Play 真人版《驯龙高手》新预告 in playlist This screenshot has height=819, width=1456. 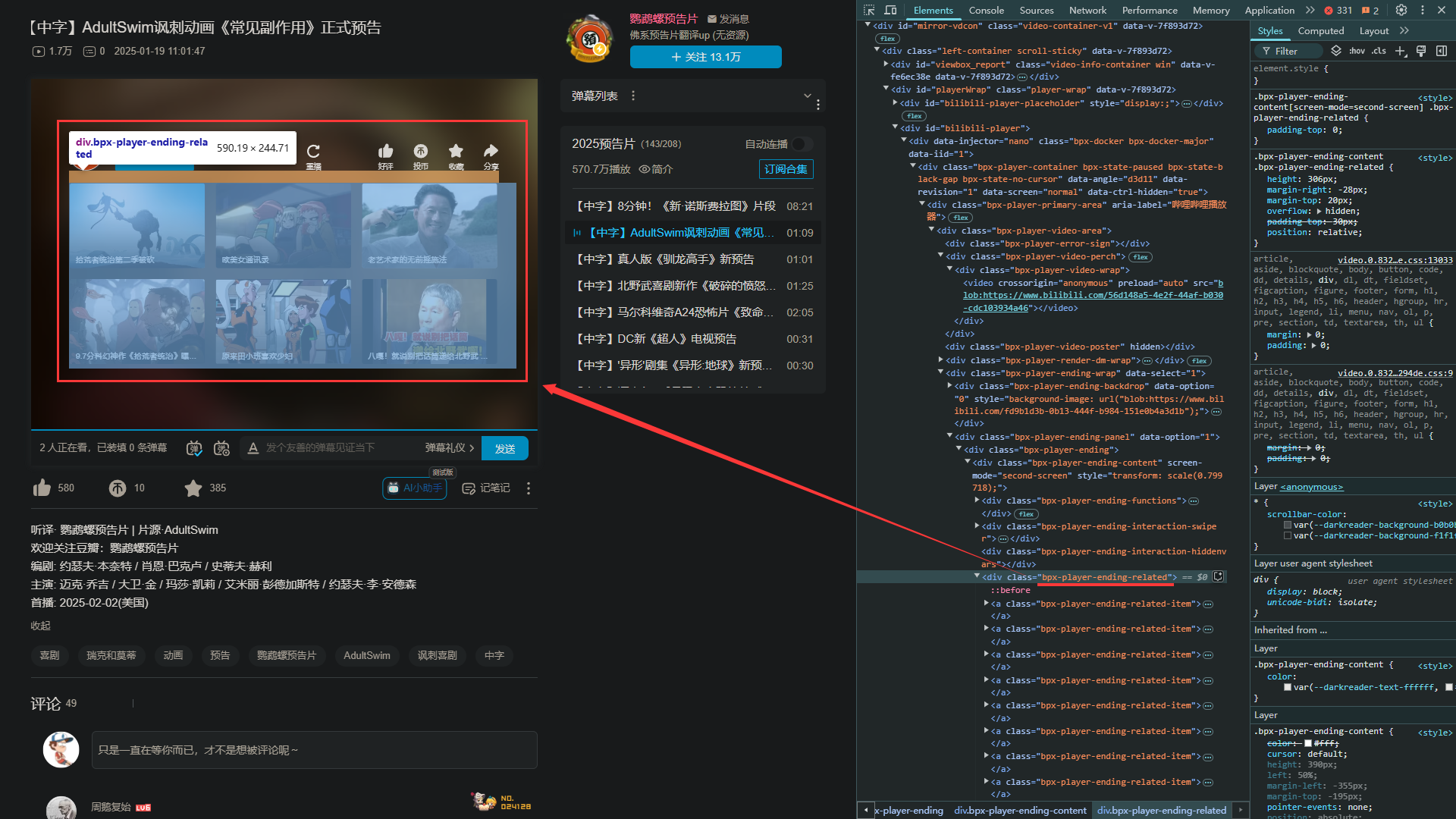(693, 259)
